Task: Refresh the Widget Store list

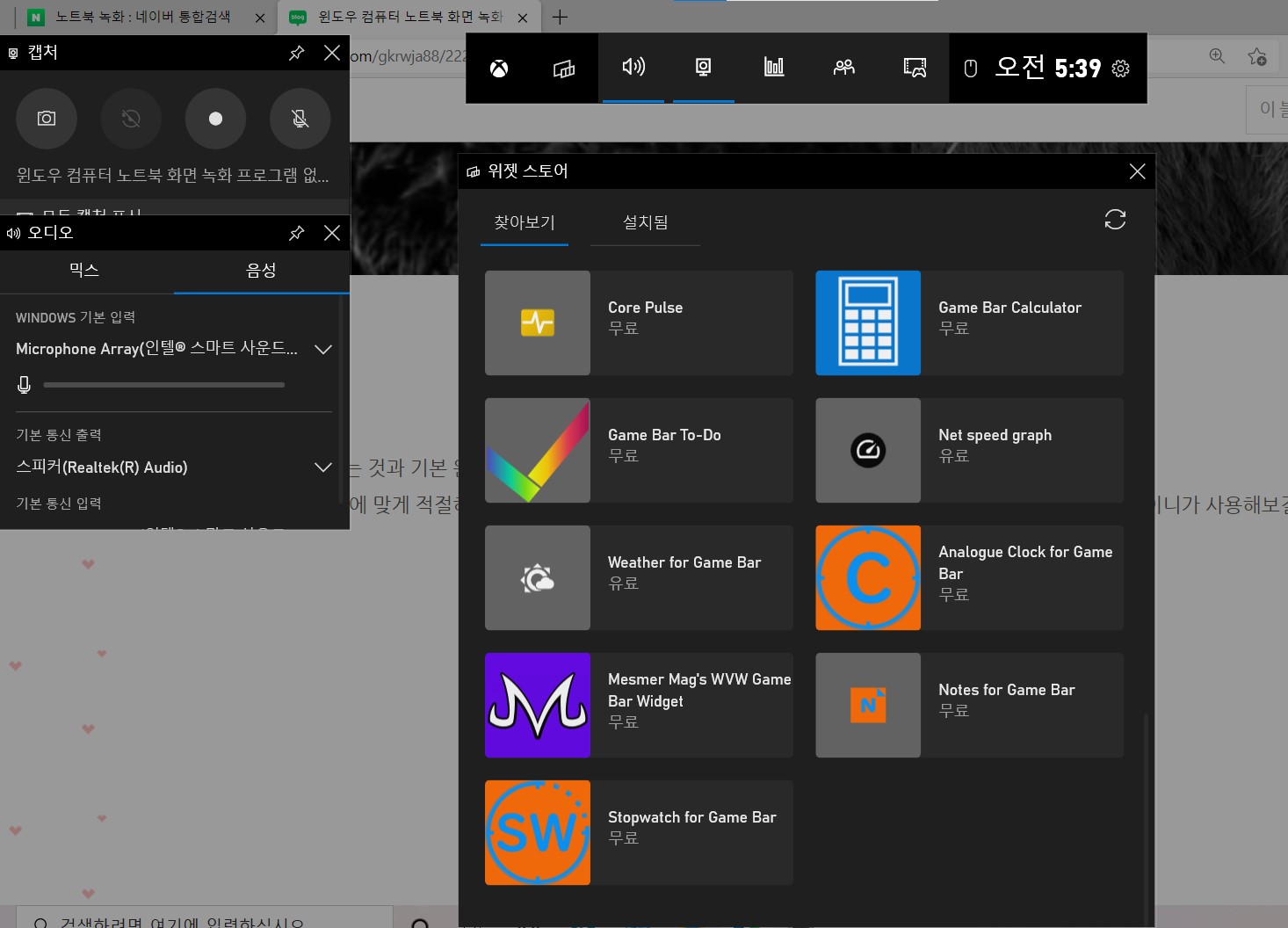Action: [1115, 220]
